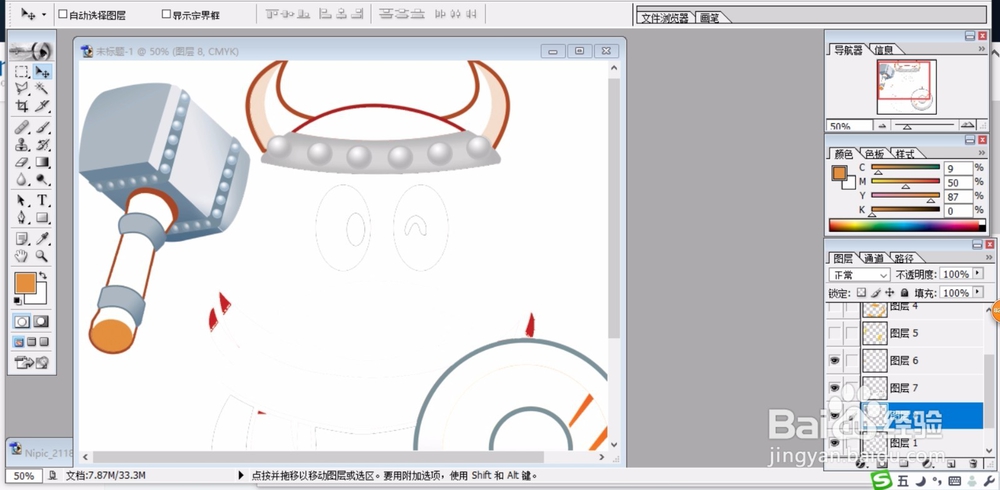Screen dimensions: 1000x490
Task: Select the Dodge tool
Action: 42,179
